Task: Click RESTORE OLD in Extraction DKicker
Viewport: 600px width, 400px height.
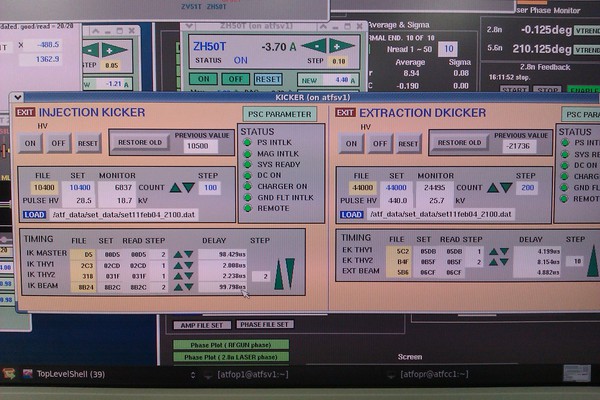Action: (459, 142)
